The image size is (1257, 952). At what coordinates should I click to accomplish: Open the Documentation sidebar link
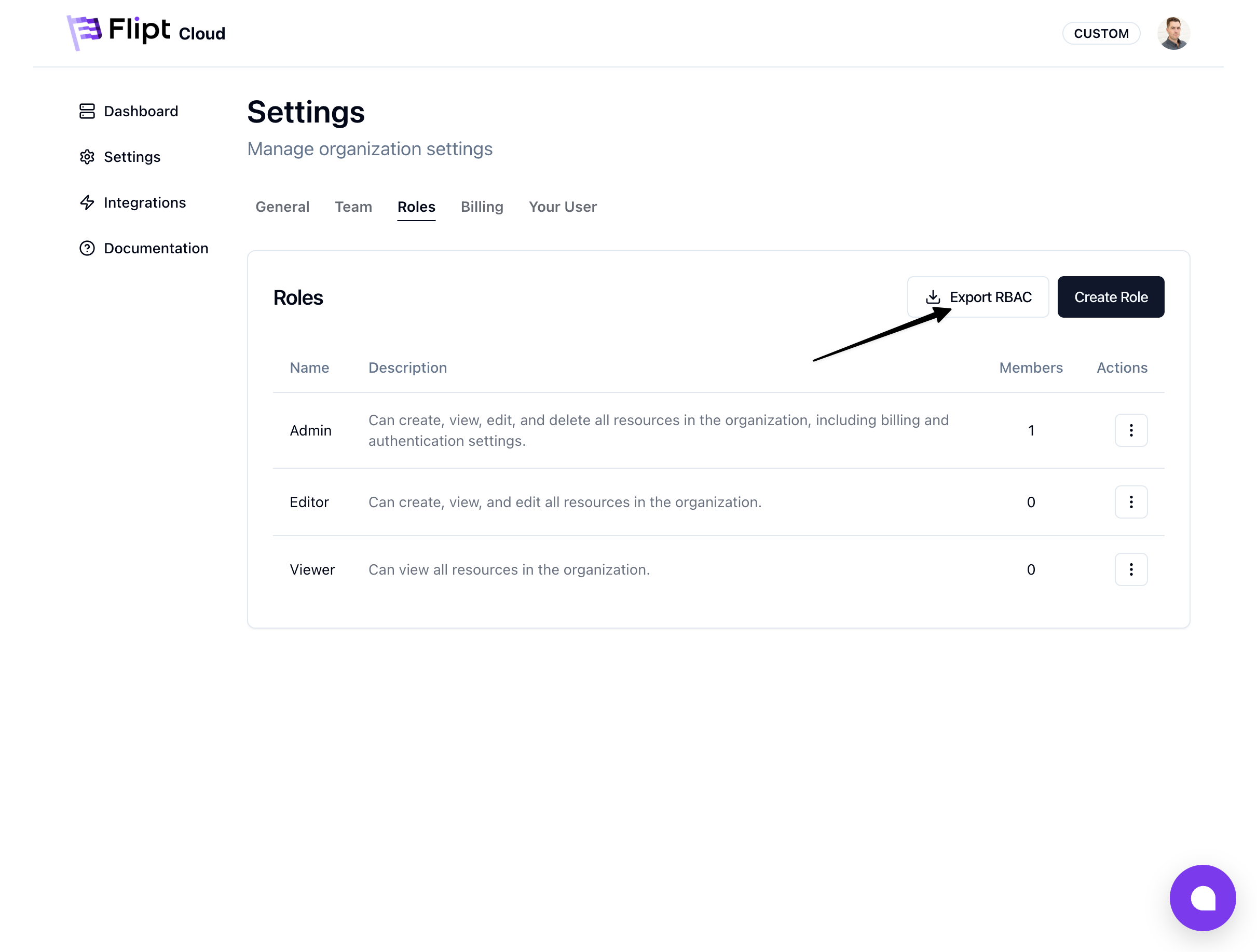156,248
